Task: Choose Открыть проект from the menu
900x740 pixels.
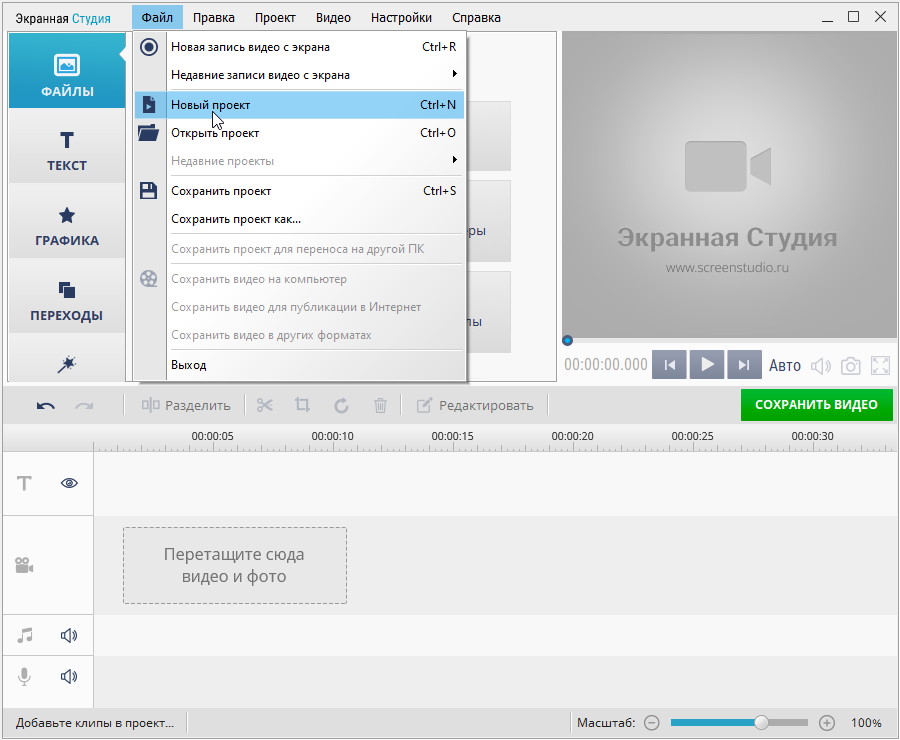Action: click(299, 133)
